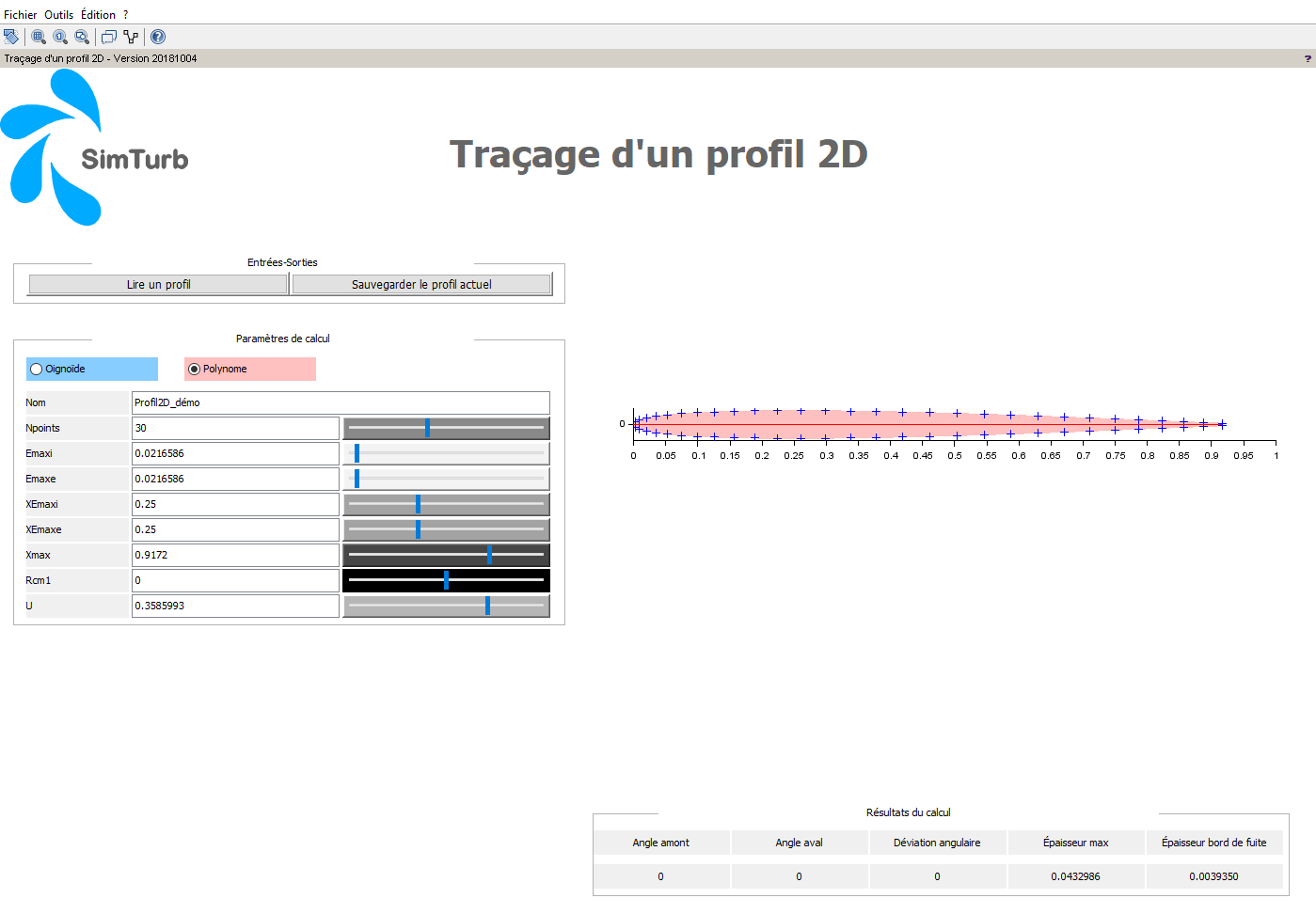The width and height of the screenshot is (1316, 914).
Task: Click the Emaxi value input field
Action: [x=235, y=453]
